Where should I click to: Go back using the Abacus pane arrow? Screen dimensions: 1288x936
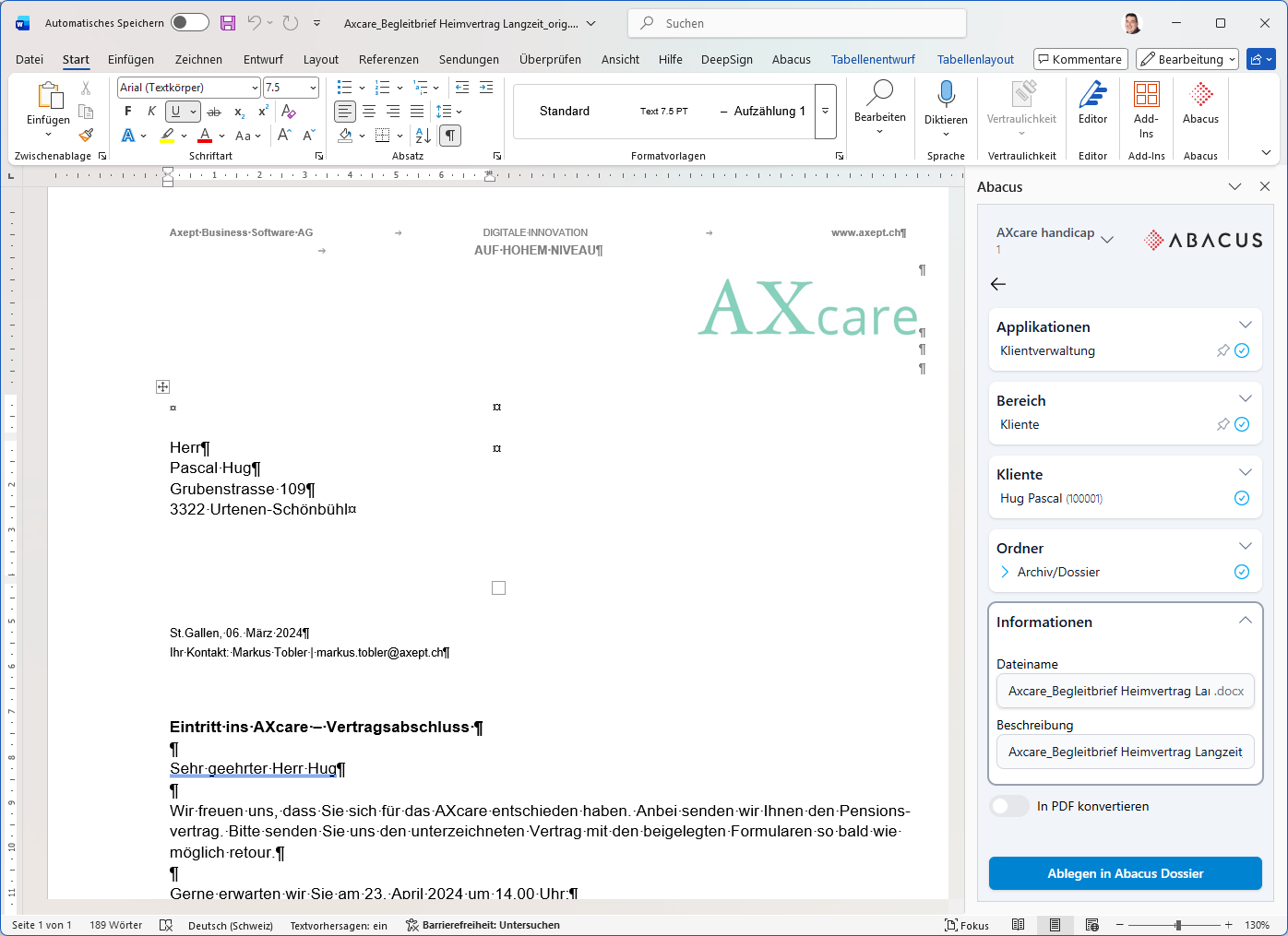tap(998, 284)
